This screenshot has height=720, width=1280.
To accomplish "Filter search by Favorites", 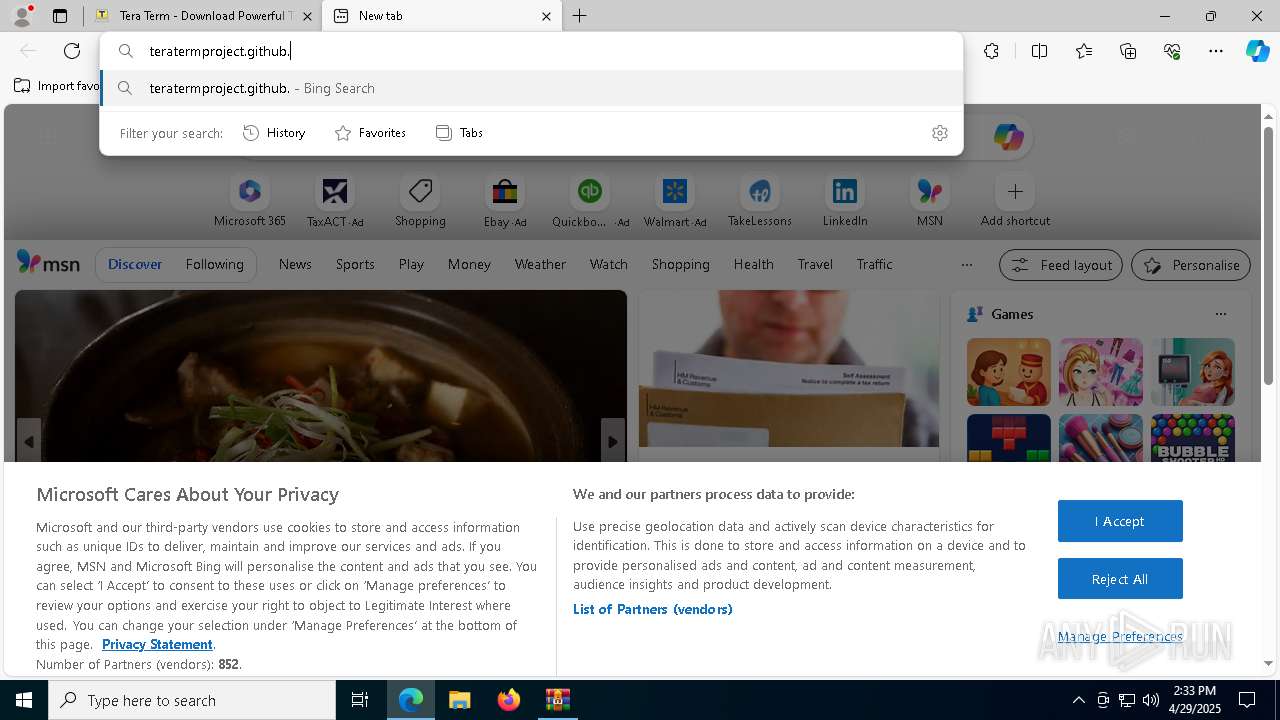I will (370, 133).
